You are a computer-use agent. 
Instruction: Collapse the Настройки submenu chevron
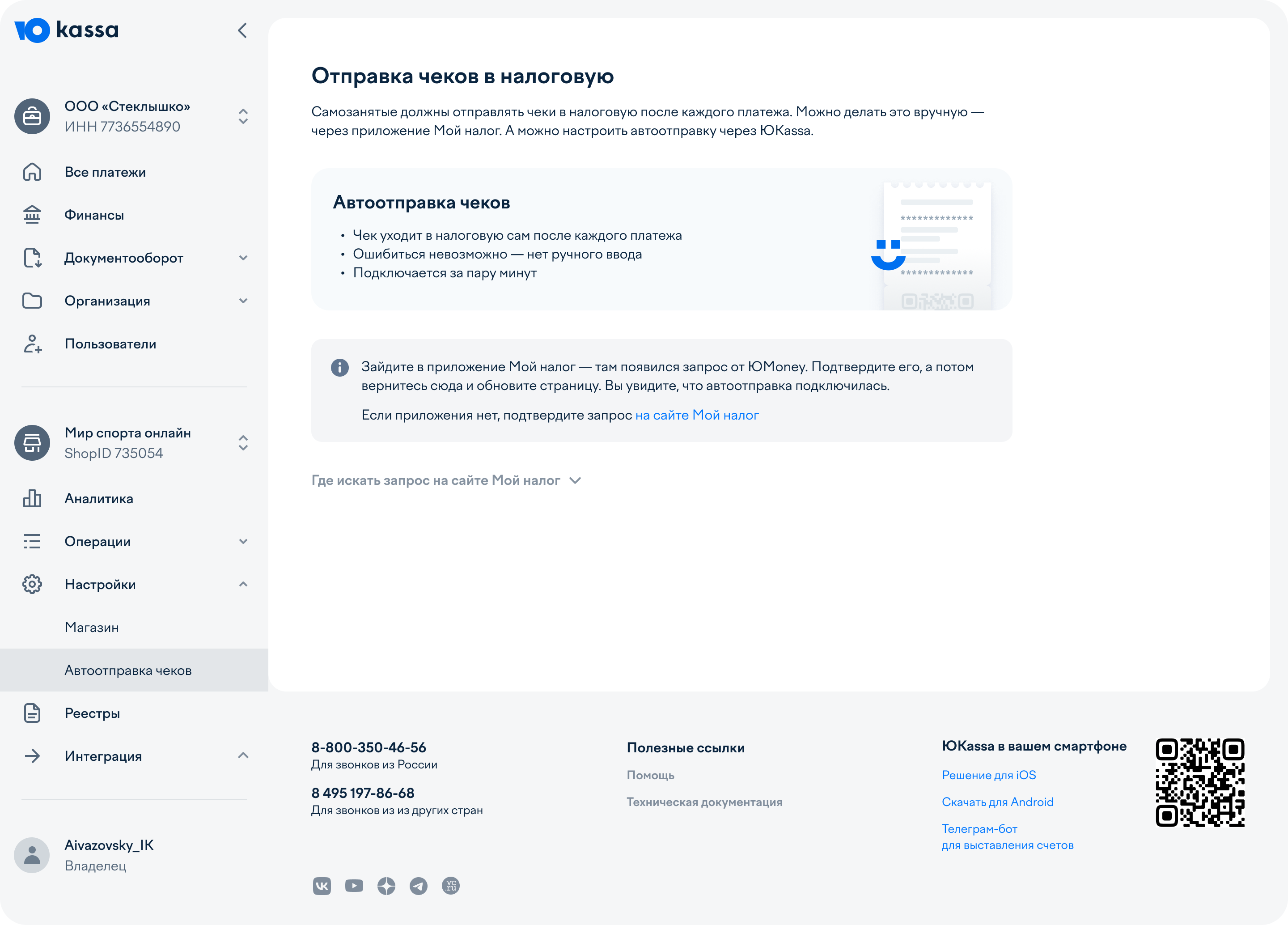[243, 584]
